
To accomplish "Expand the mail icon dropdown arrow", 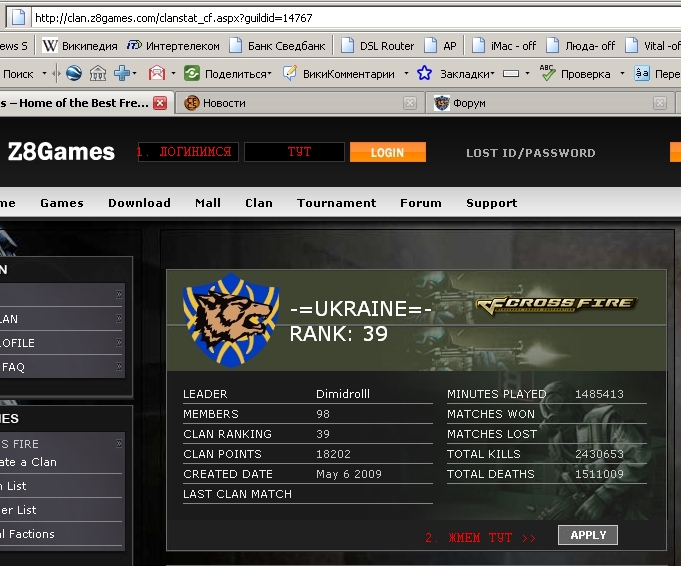I will [x=173, y=73].
